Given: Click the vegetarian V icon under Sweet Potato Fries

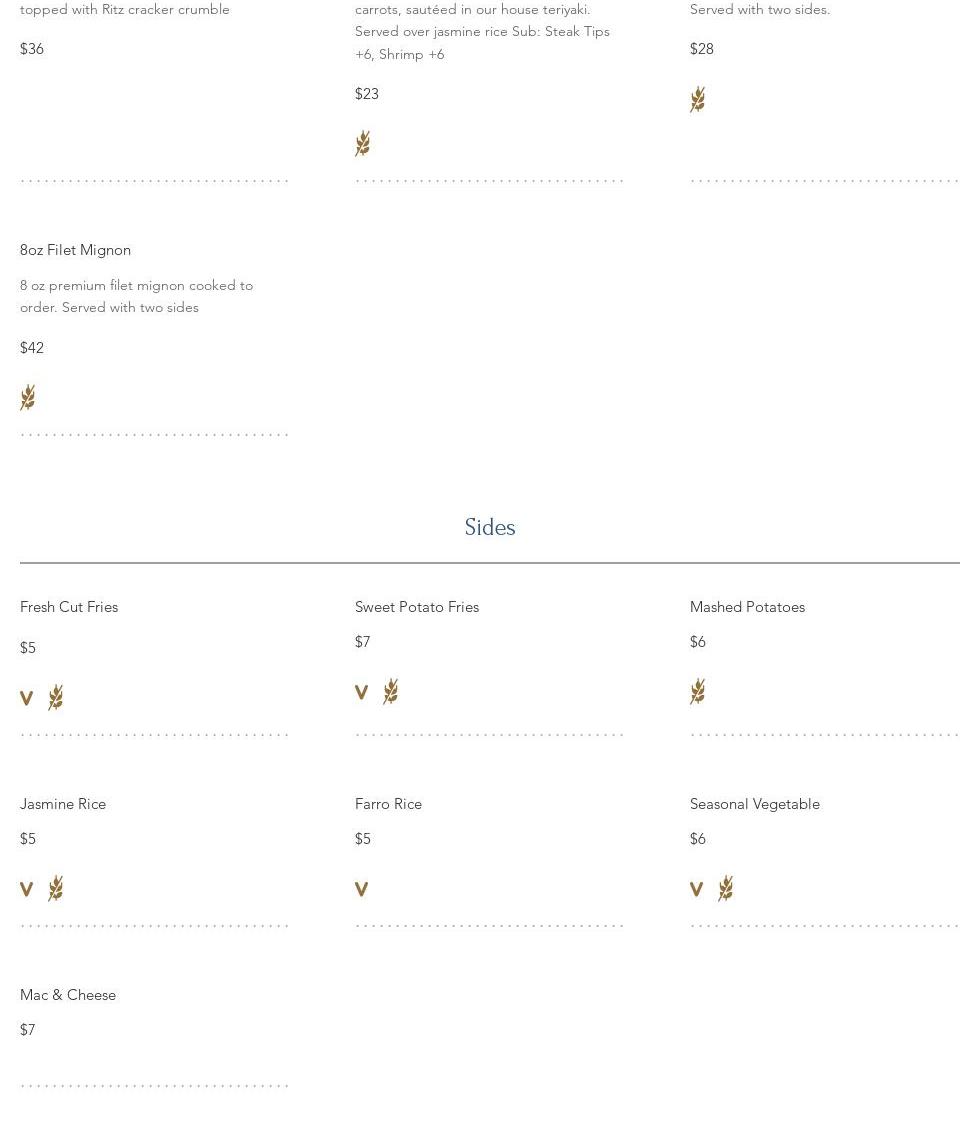Looking at the screenshot, I should (x=361, y=692).
